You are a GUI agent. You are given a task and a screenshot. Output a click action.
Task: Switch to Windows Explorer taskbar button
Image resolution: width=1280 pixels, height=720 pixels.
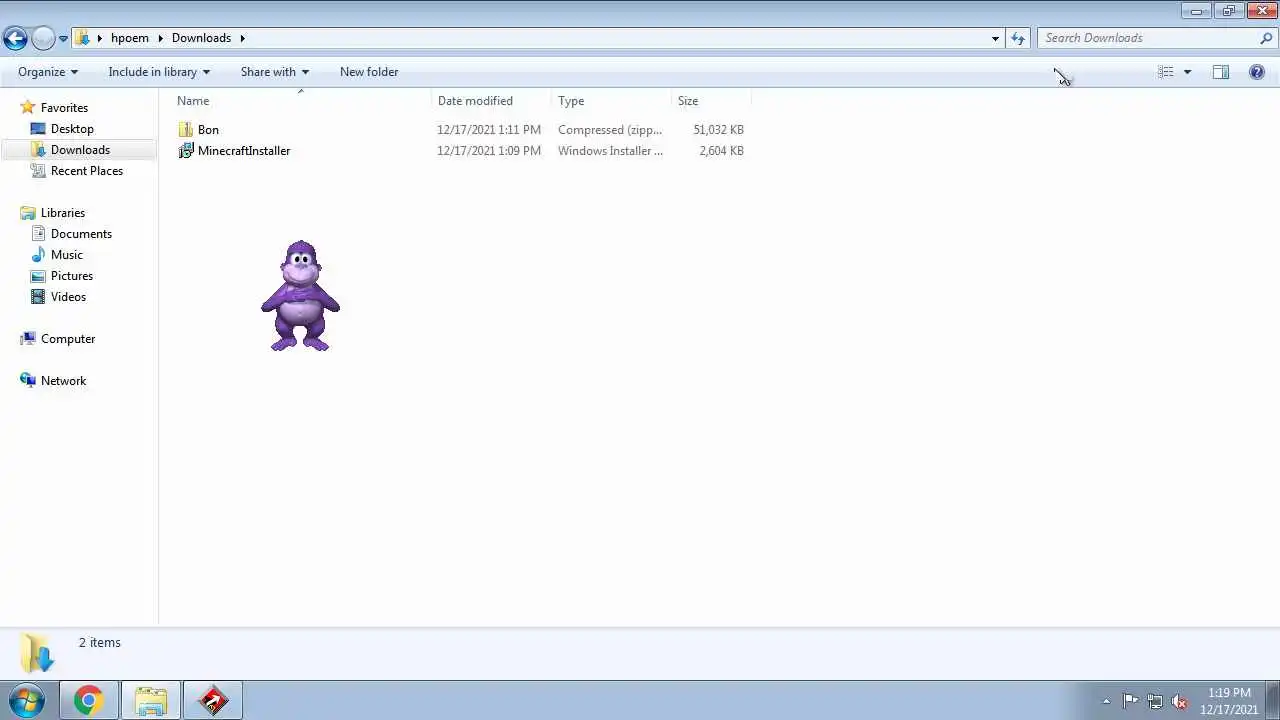pos(151,700)
